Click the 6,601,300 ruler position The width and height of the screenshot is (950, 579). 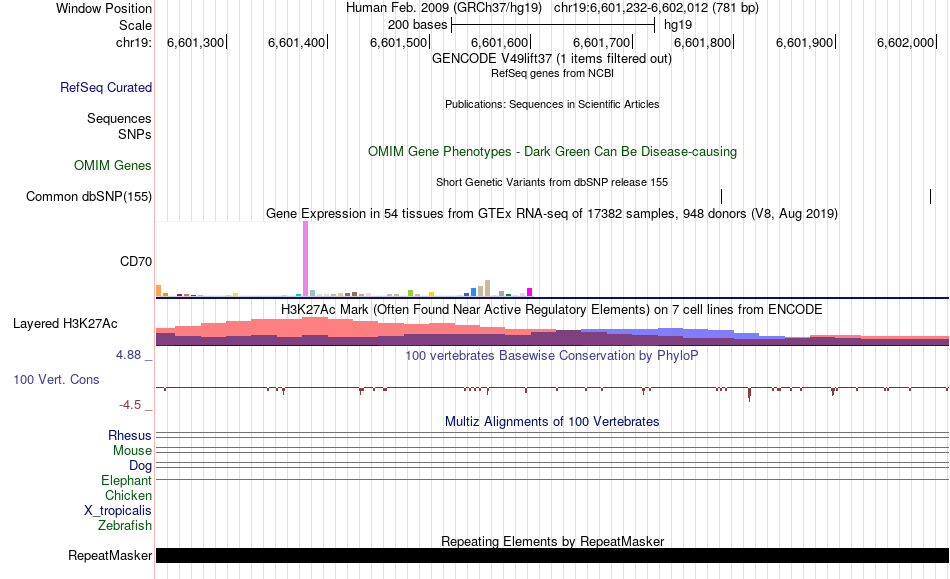(196, 42)
